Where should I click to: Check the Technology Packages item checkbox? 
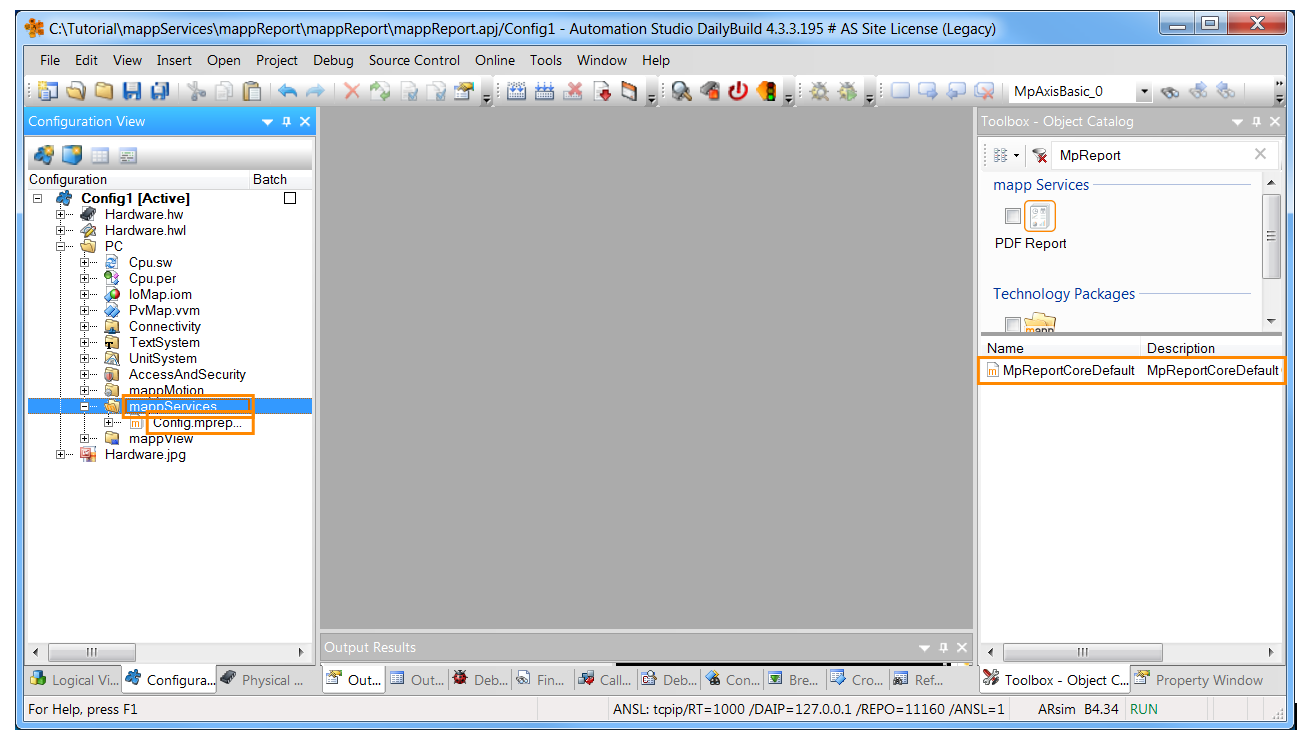point(1013,325)
